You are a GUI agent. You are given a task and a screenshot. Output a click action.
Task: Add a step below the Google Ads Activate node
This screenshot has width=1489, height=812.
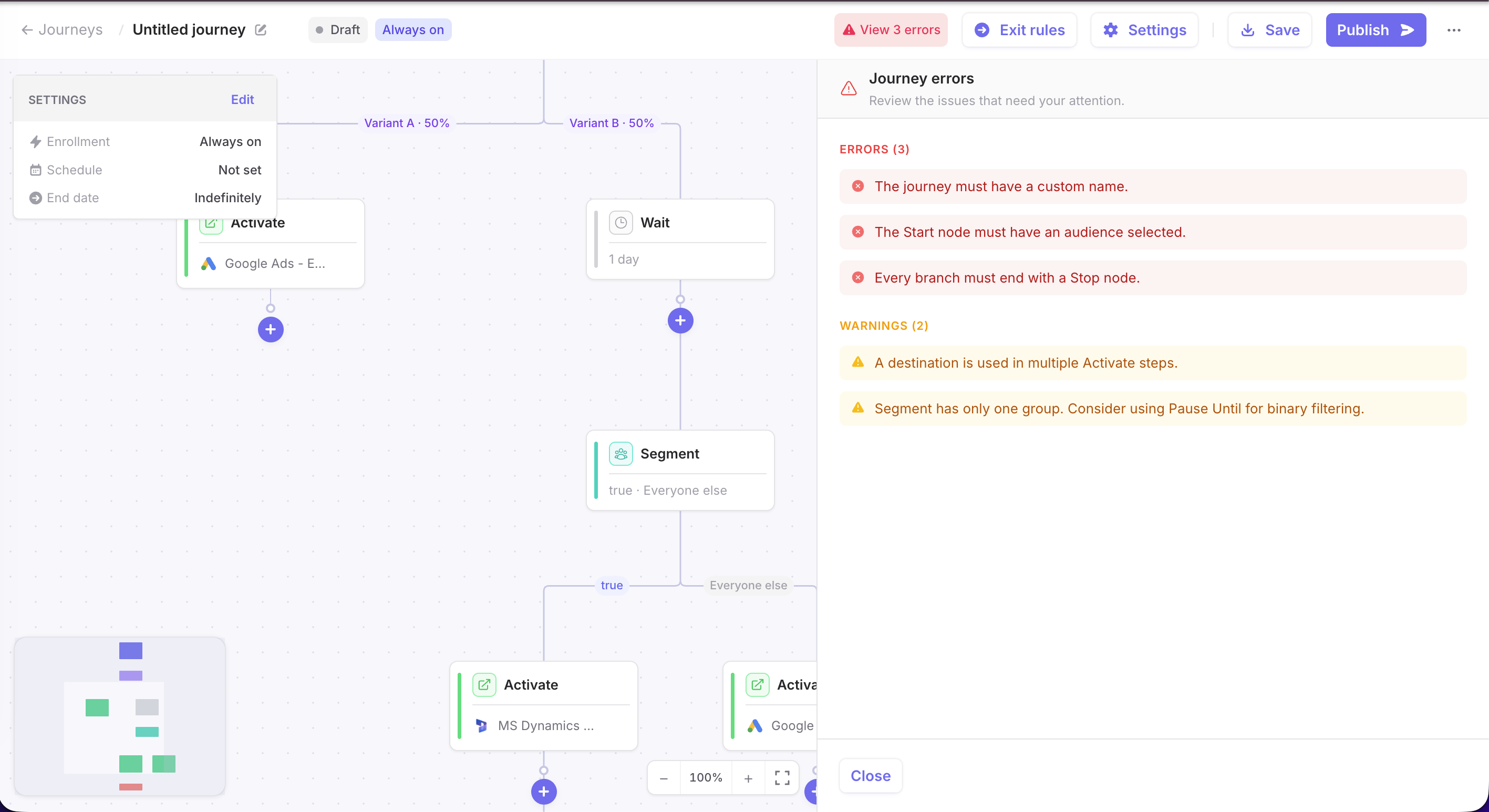pos(271,329)
